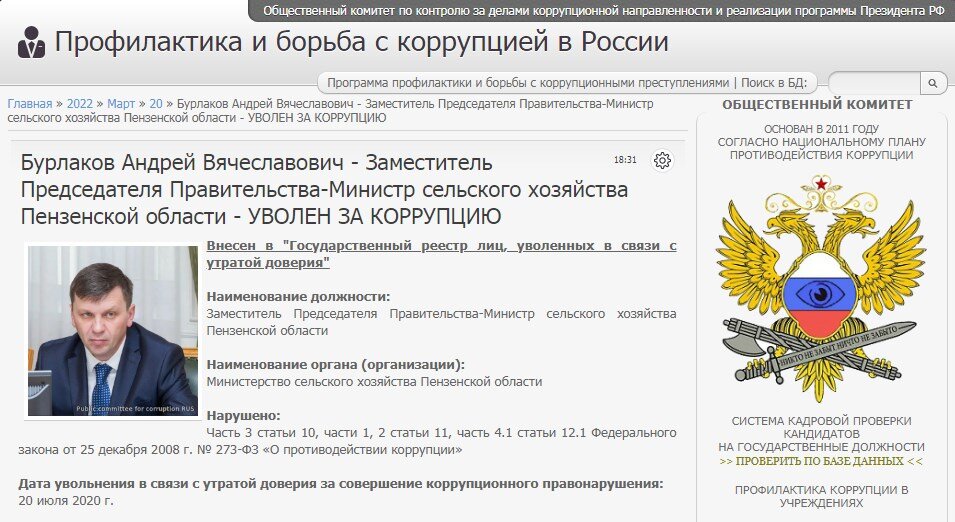Click the 'Общественный комитет по контролю' top banner
This screenshot has height=522, width=955.
[604, 11]
